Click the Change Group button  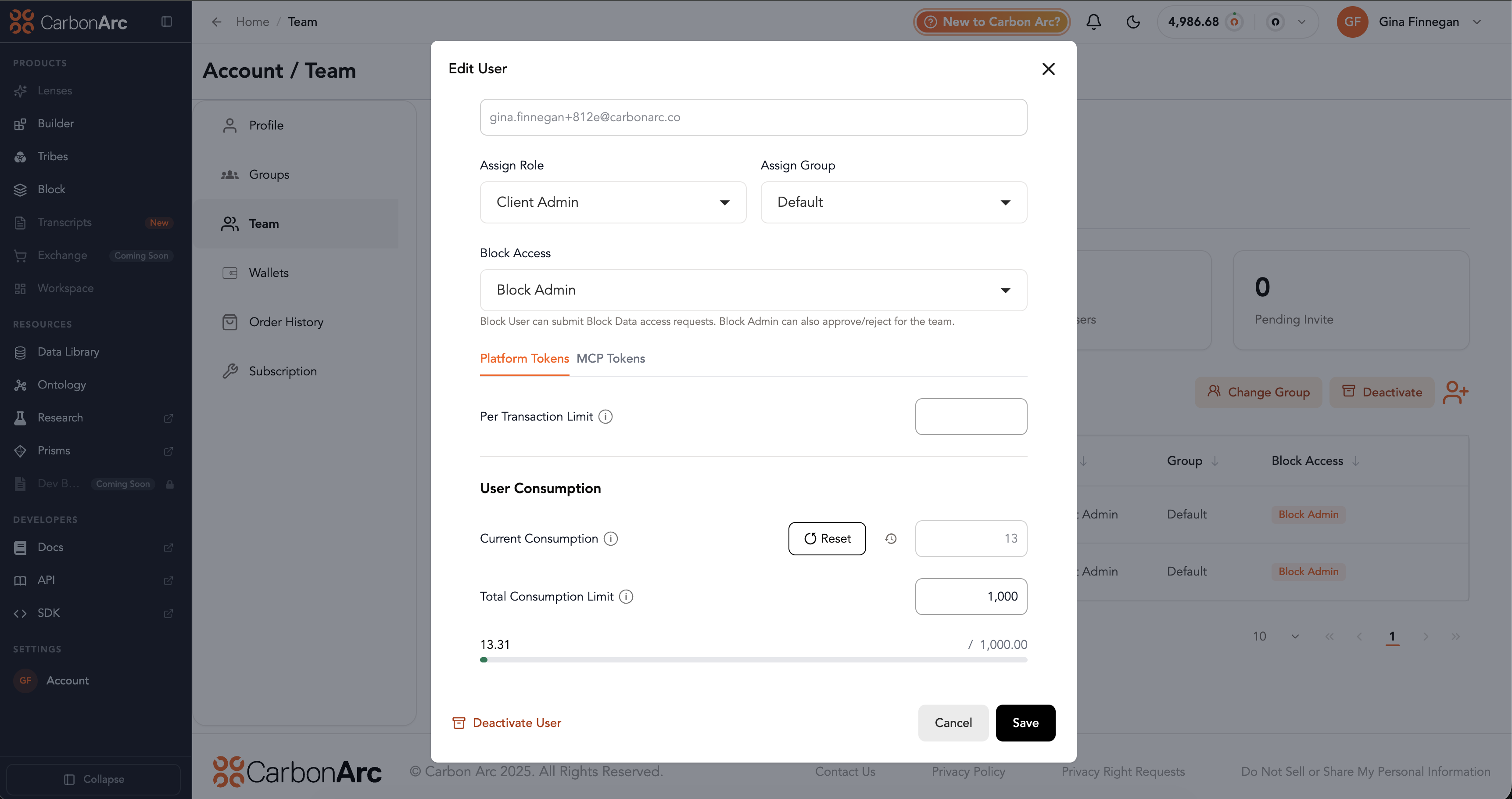pyautogui.click(x=1258, y=392)
